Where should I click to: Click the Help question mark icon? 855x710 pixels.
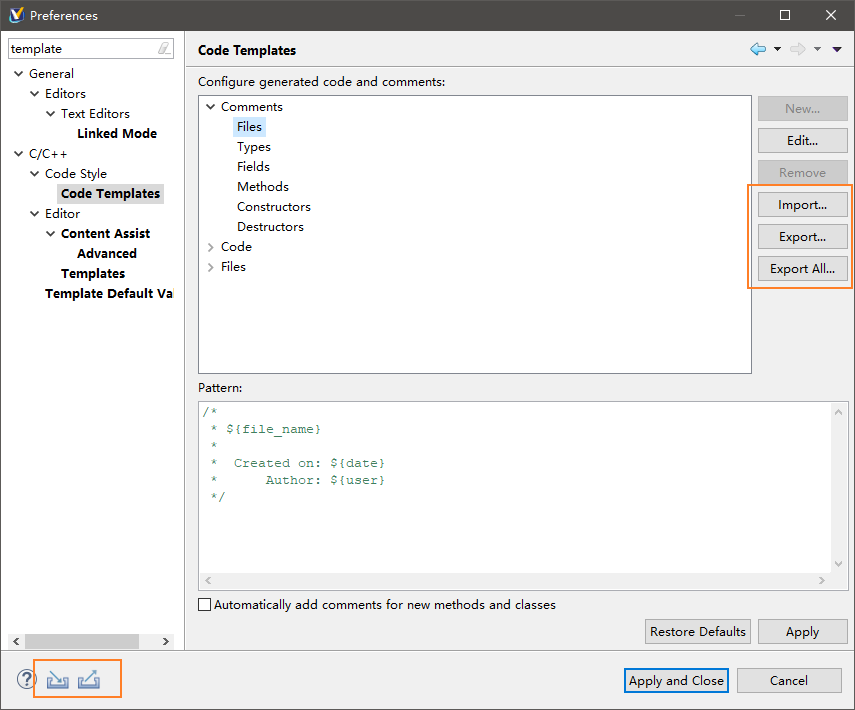tap(26, 679)
